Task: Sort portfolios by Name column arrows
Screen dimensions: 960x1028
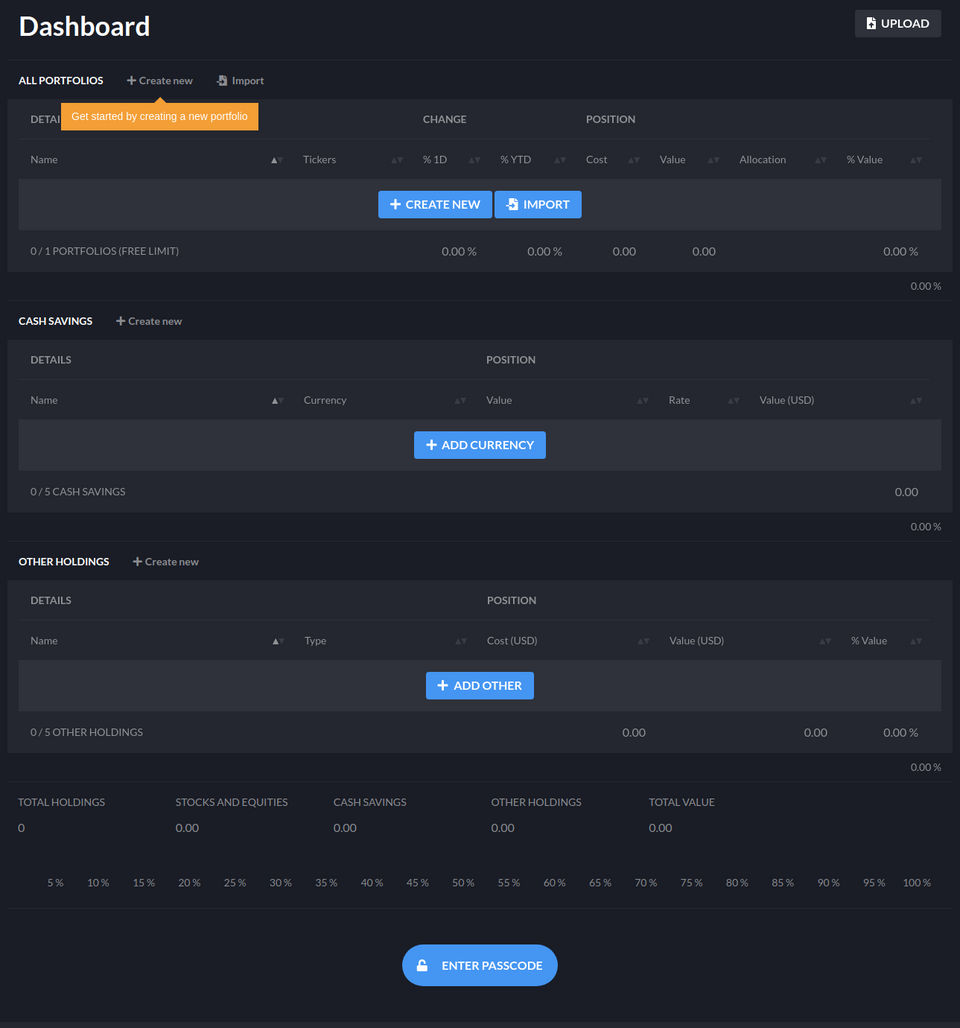Action: (277, 160)
